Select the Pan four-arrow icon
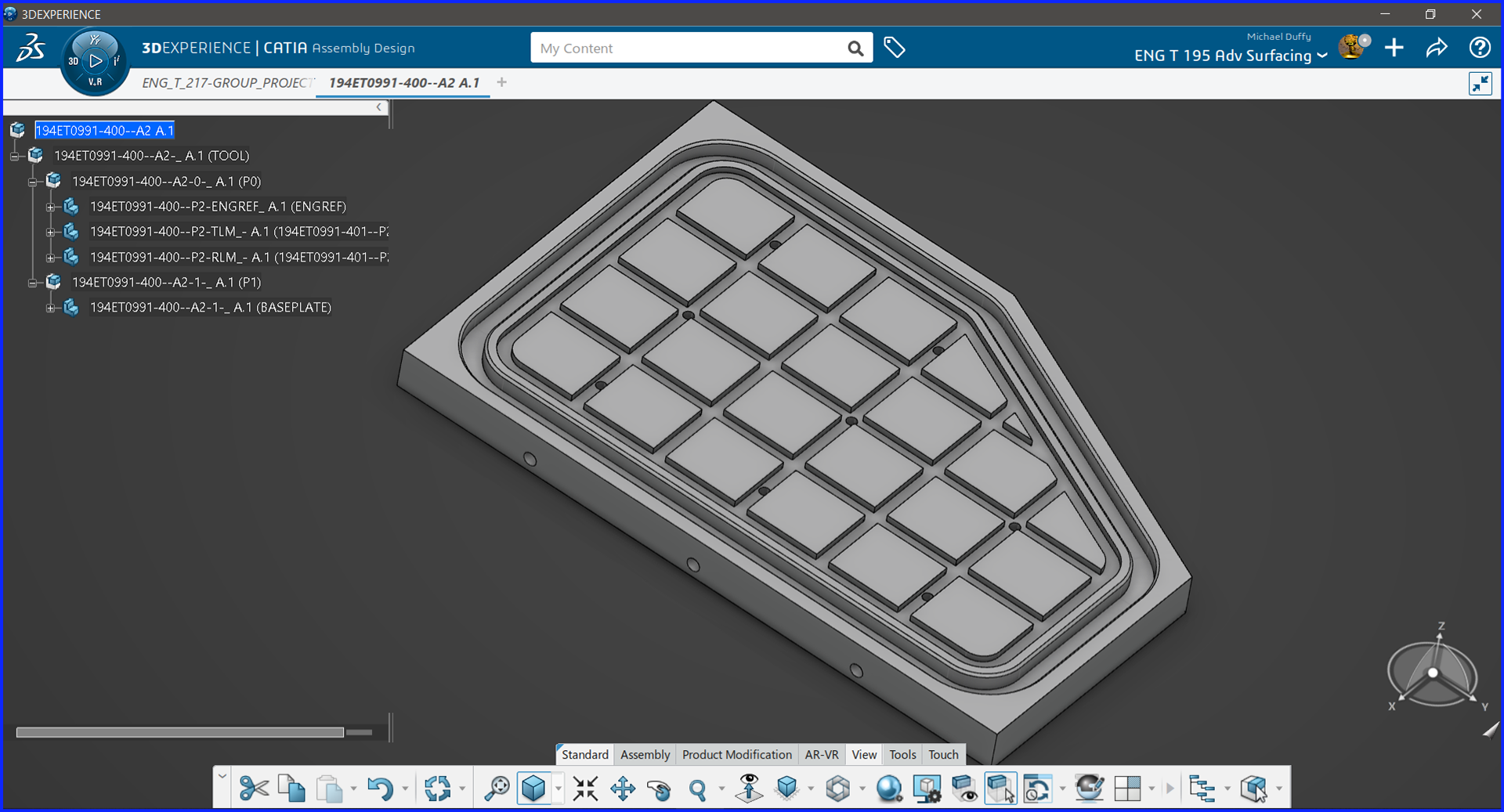 [623, 788]
